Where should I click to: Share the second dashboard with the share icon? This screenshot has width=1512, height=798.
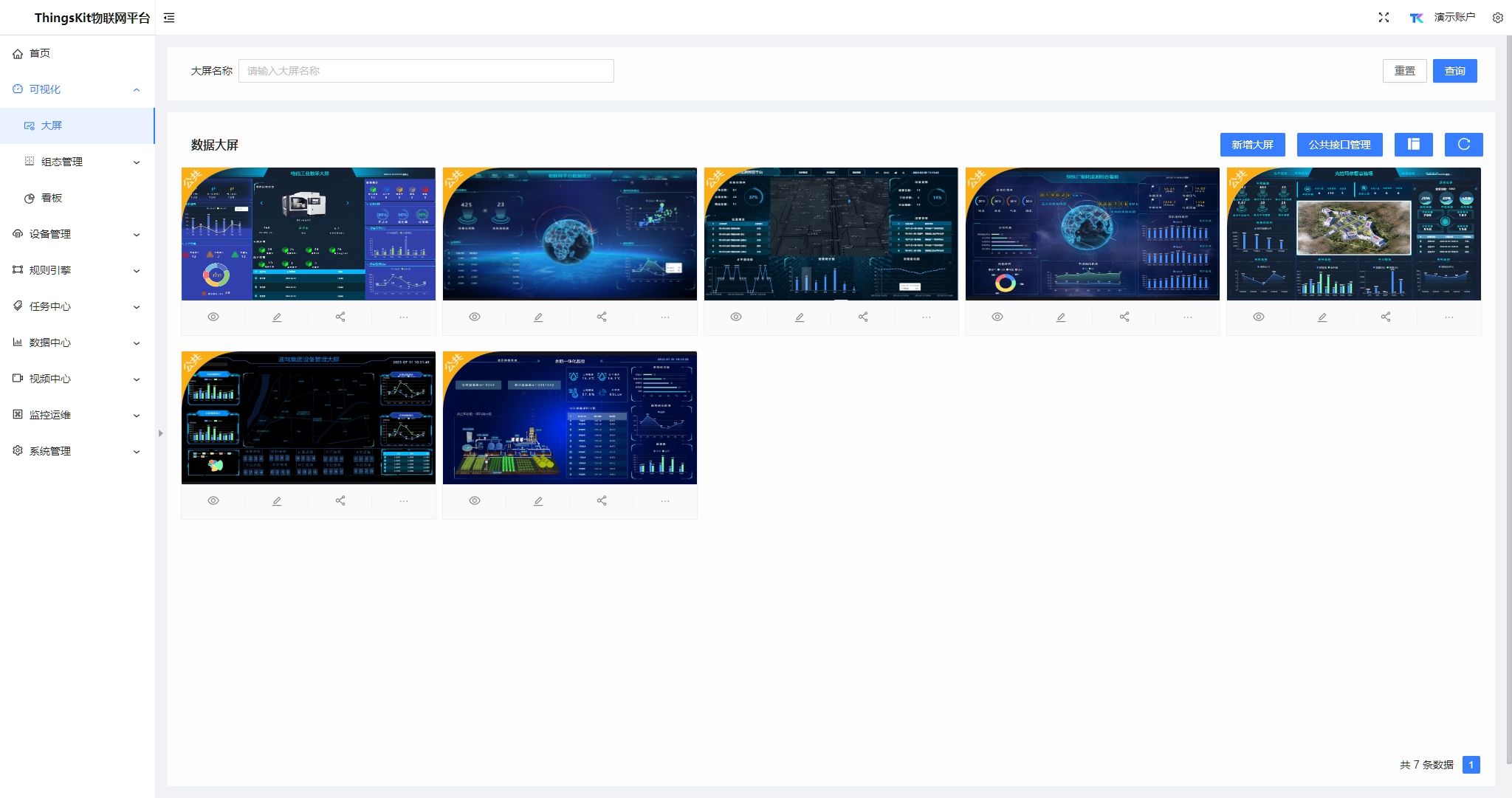[x=602, y=317]
